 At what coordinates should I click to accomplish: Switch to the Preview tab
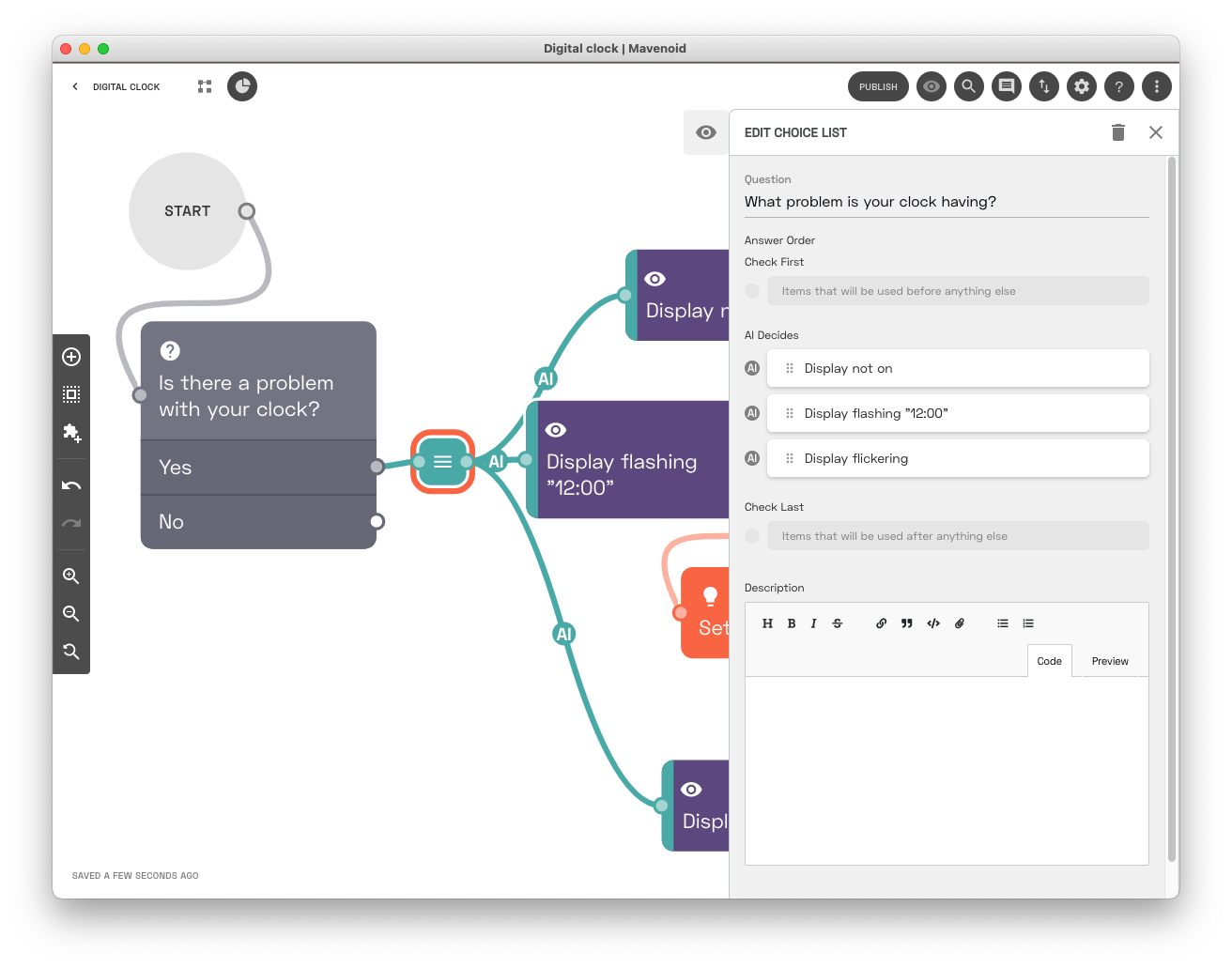point(1110,661)
